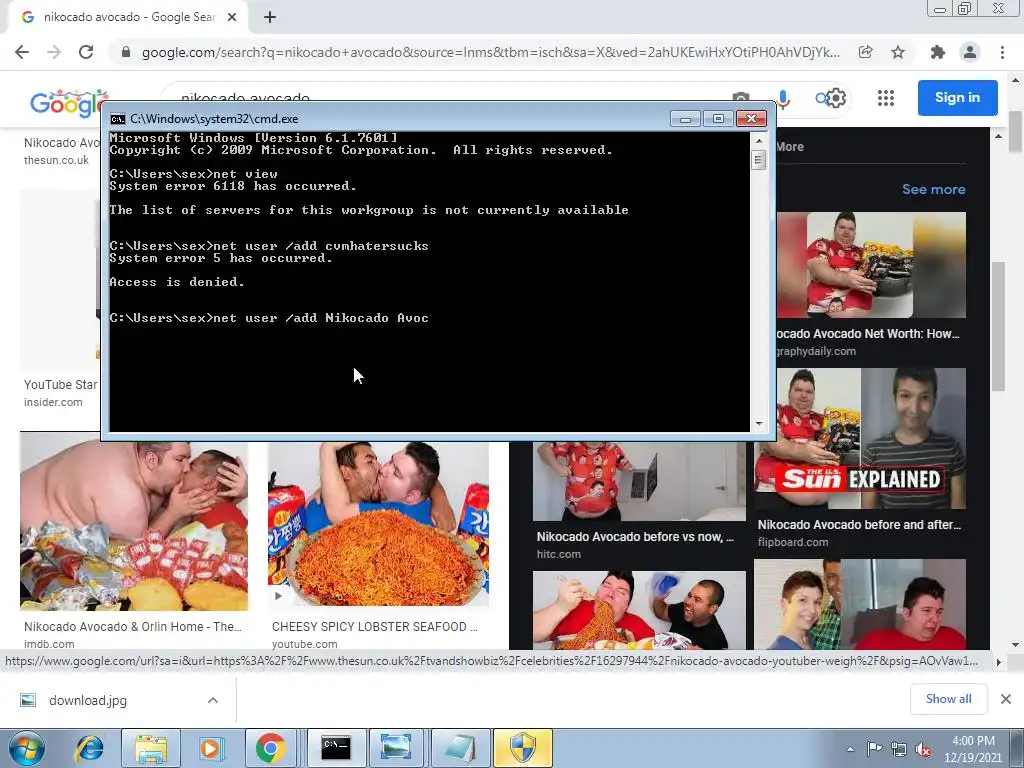This screenshot has height=768, width=1024.
Task: Open the new tab plus button
Action: click(x=270, y=17)
